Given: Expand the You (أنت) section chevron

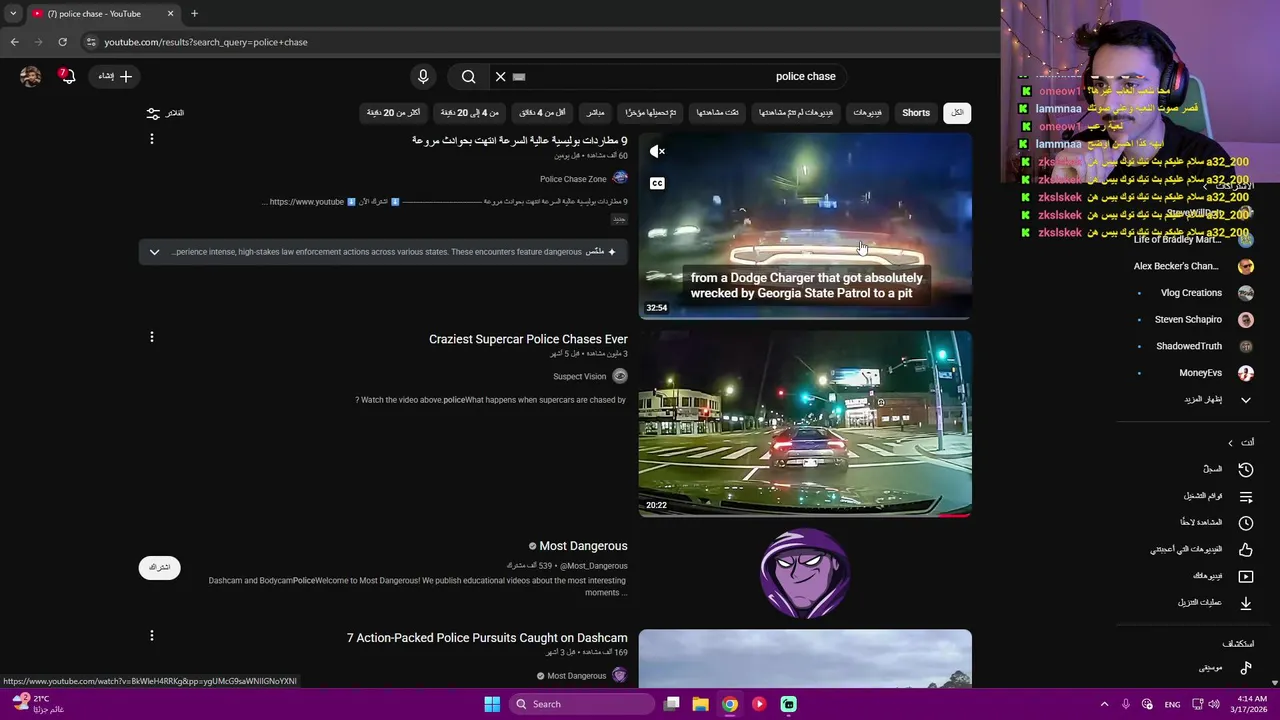Looking at the screenshot, I should (x=1231, y=443).
